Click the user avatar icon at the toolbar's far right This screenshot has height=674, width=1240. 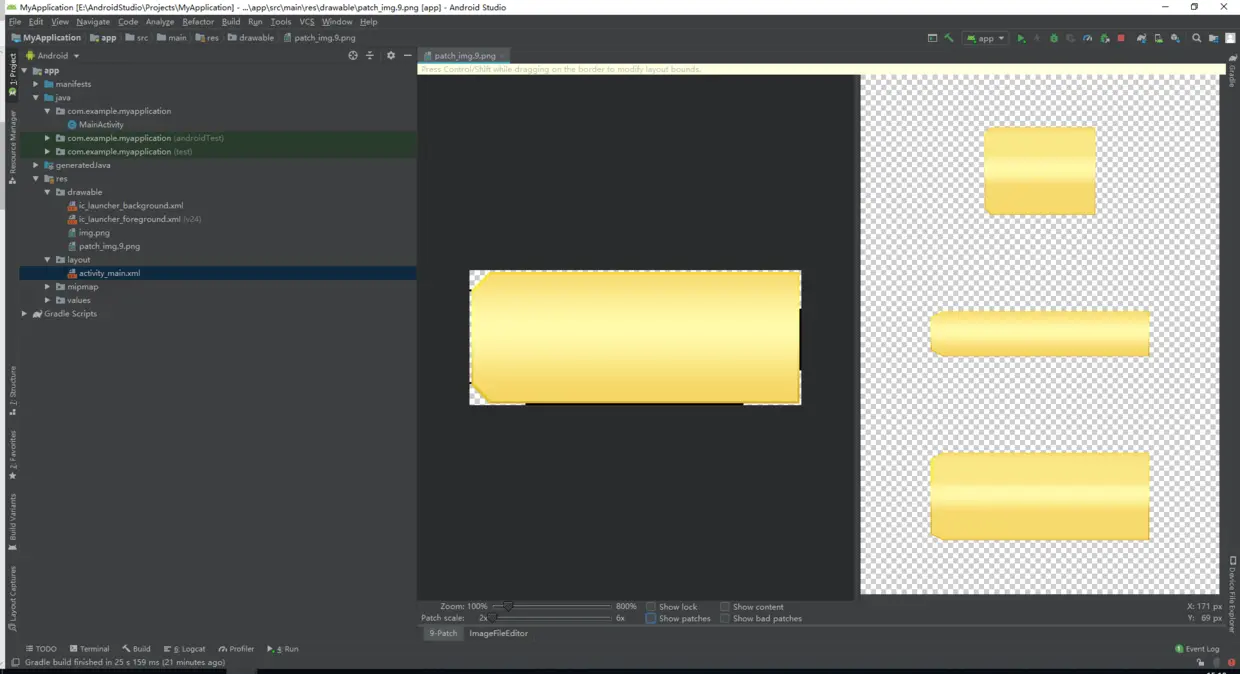click(x=1230, y=38)
